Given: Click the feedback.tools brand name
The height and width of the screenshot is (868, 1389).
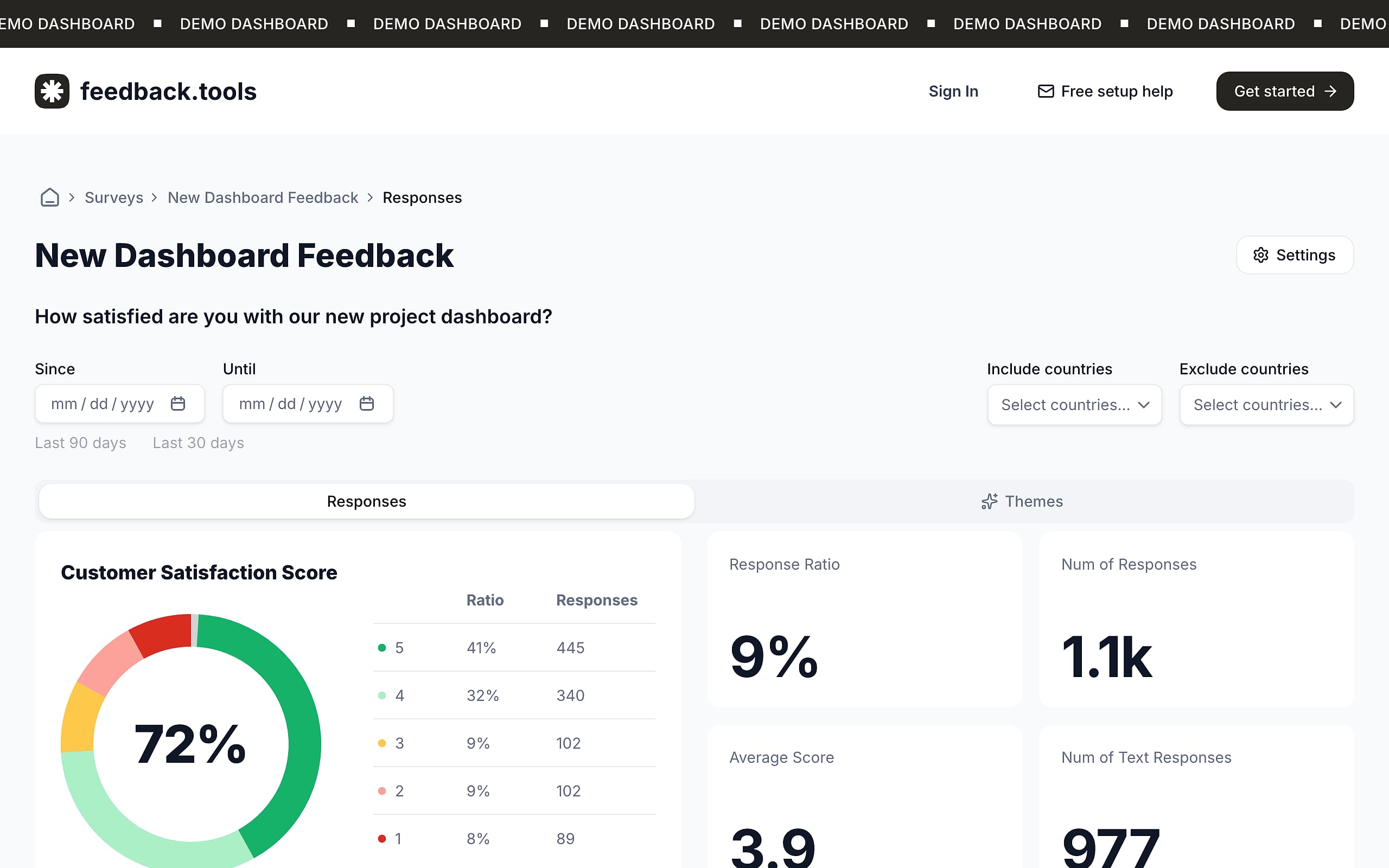Looking at the screenshot, I should pos(168,91).
